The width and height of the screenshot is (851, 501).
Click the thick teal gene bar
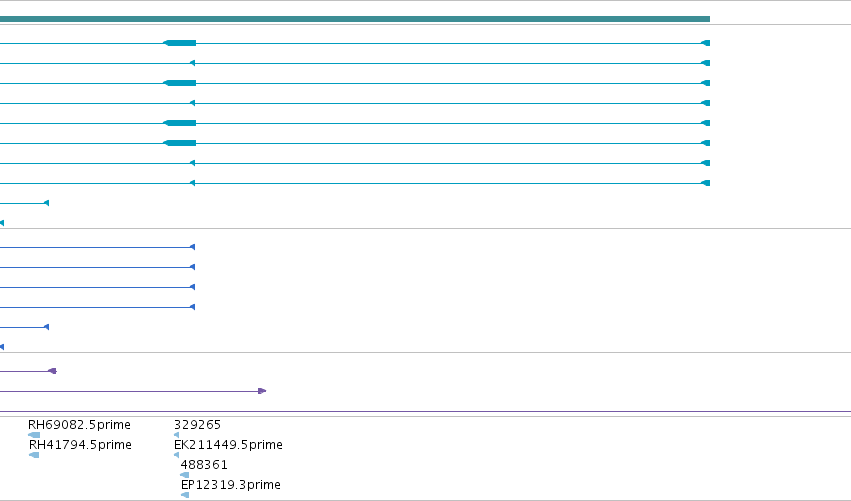coord(355,19)
